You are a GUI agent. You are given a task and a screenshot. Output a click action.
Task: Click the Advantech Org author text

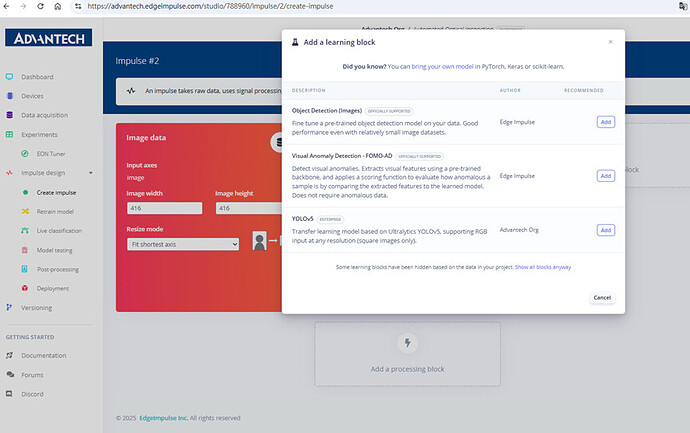click(x=519, y=230)
